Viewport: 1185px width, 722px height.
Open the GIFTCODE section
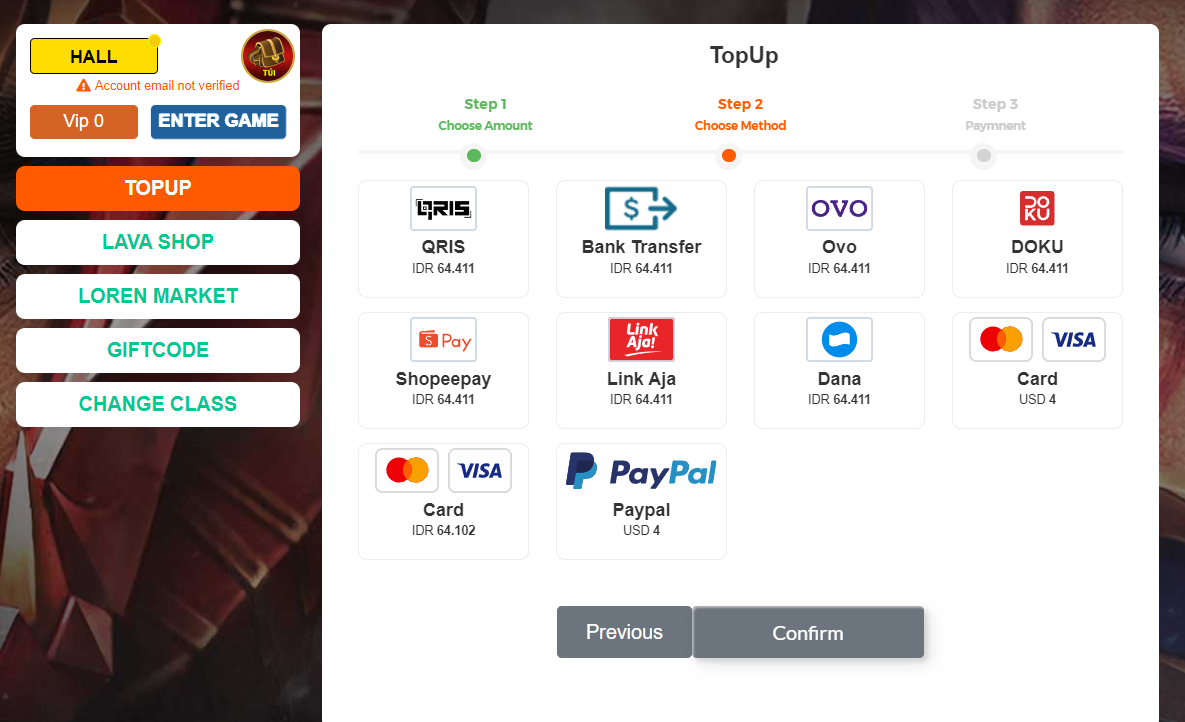(x=158, y=350)
